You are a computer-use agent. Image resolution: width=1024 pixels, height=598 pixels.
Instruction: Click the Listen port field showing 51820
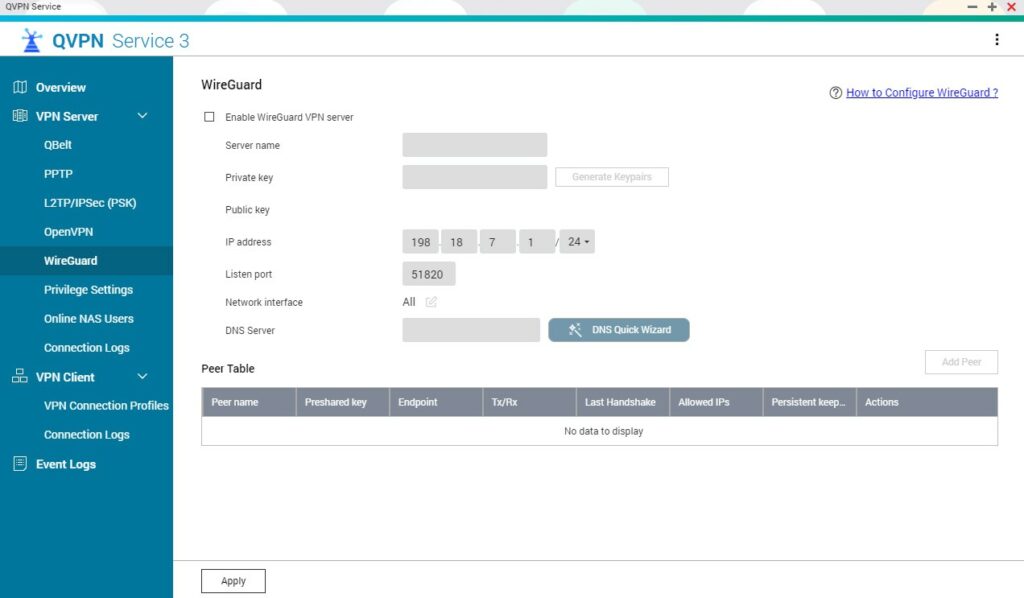pos(429,274)
